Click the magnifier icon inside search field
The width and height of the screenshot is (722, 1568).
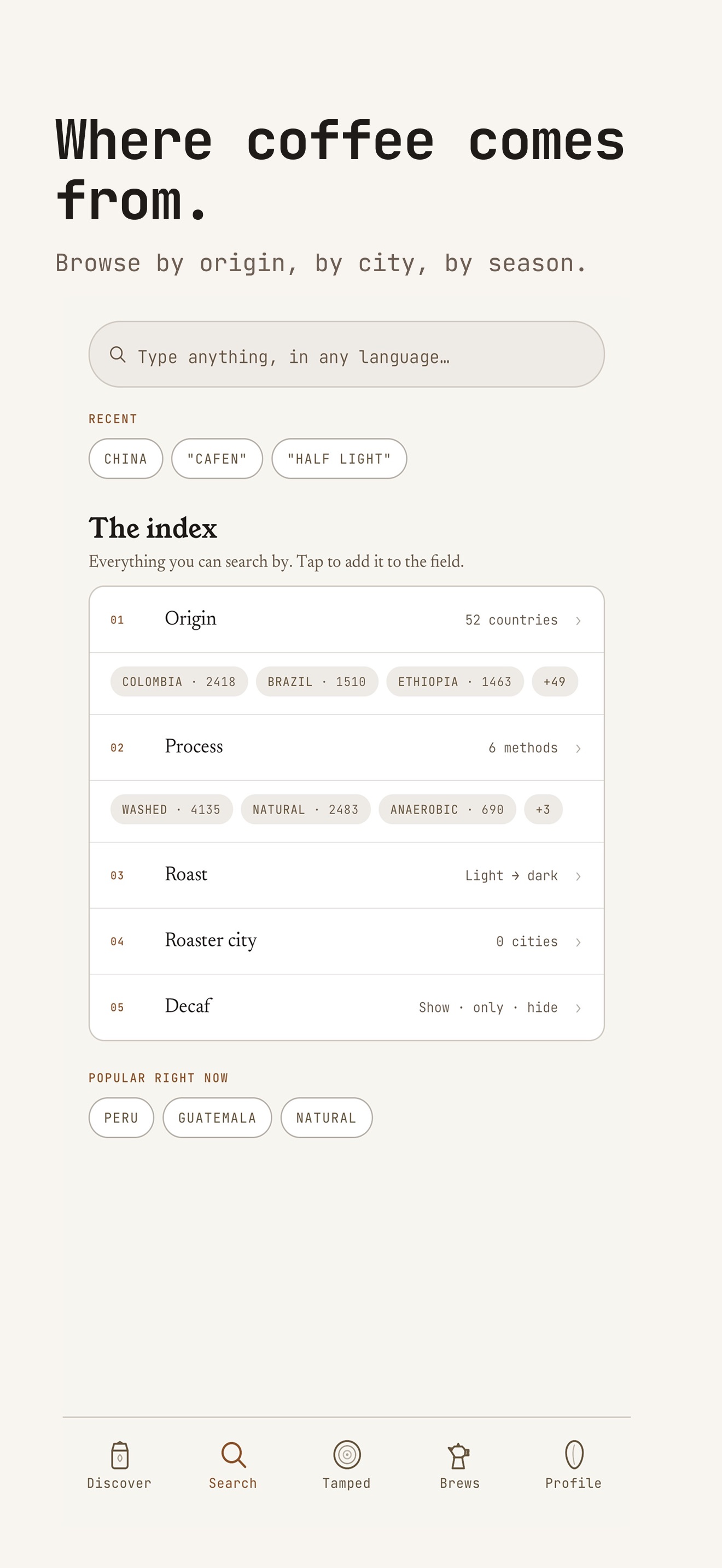[118, 354]
